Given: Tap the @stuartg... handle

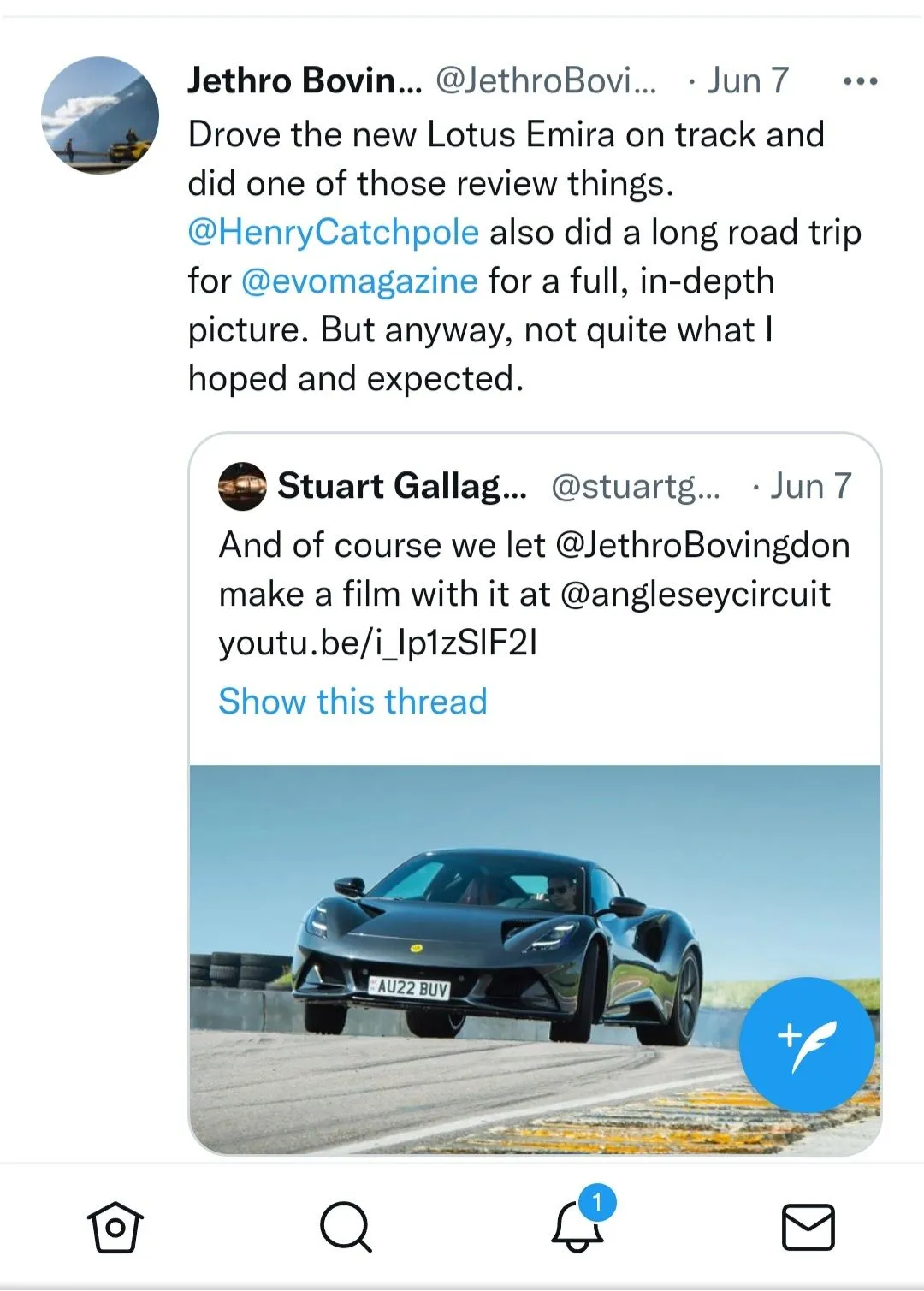Looking at the screenshot, I should point(636,487).
